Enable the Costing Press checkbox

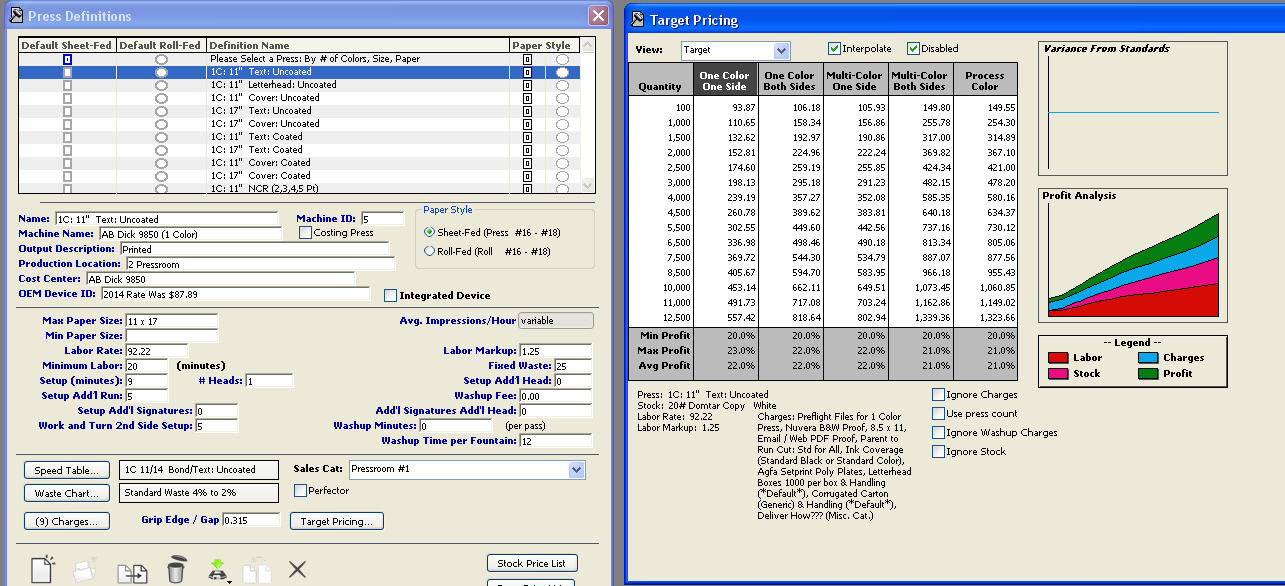coord(306,233)
